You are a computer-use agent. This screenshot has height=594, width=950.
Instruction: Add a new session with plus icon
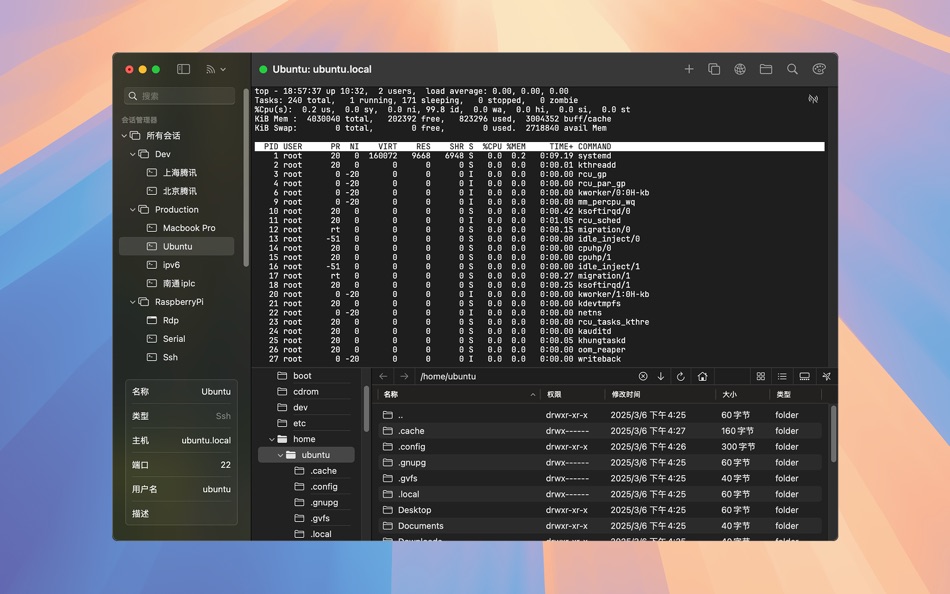[688, 69]
